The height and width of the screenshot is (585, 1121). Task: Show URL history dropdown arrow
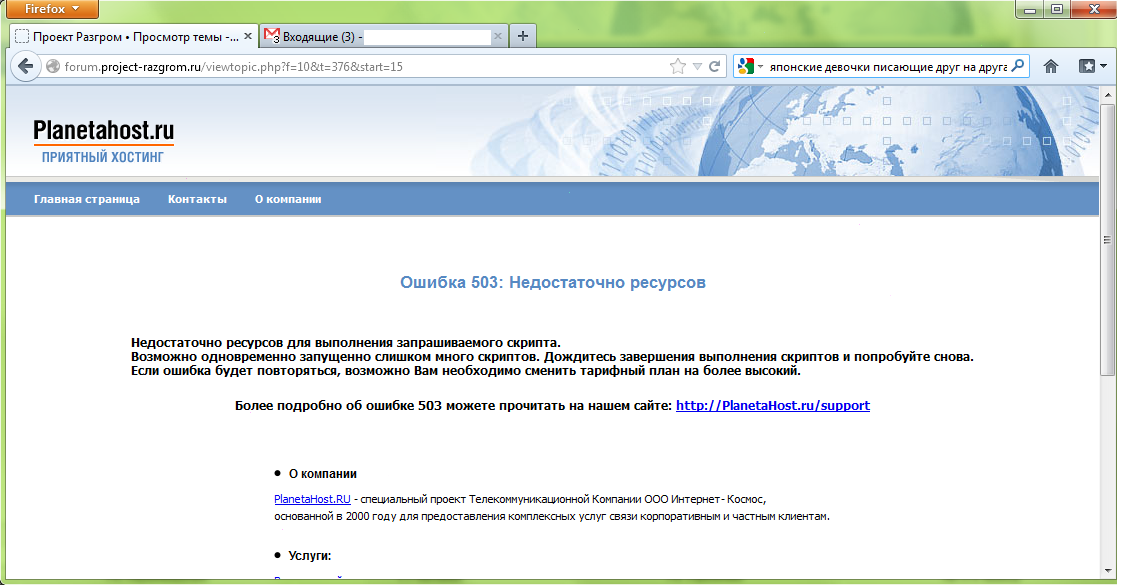tap(697, 67)
